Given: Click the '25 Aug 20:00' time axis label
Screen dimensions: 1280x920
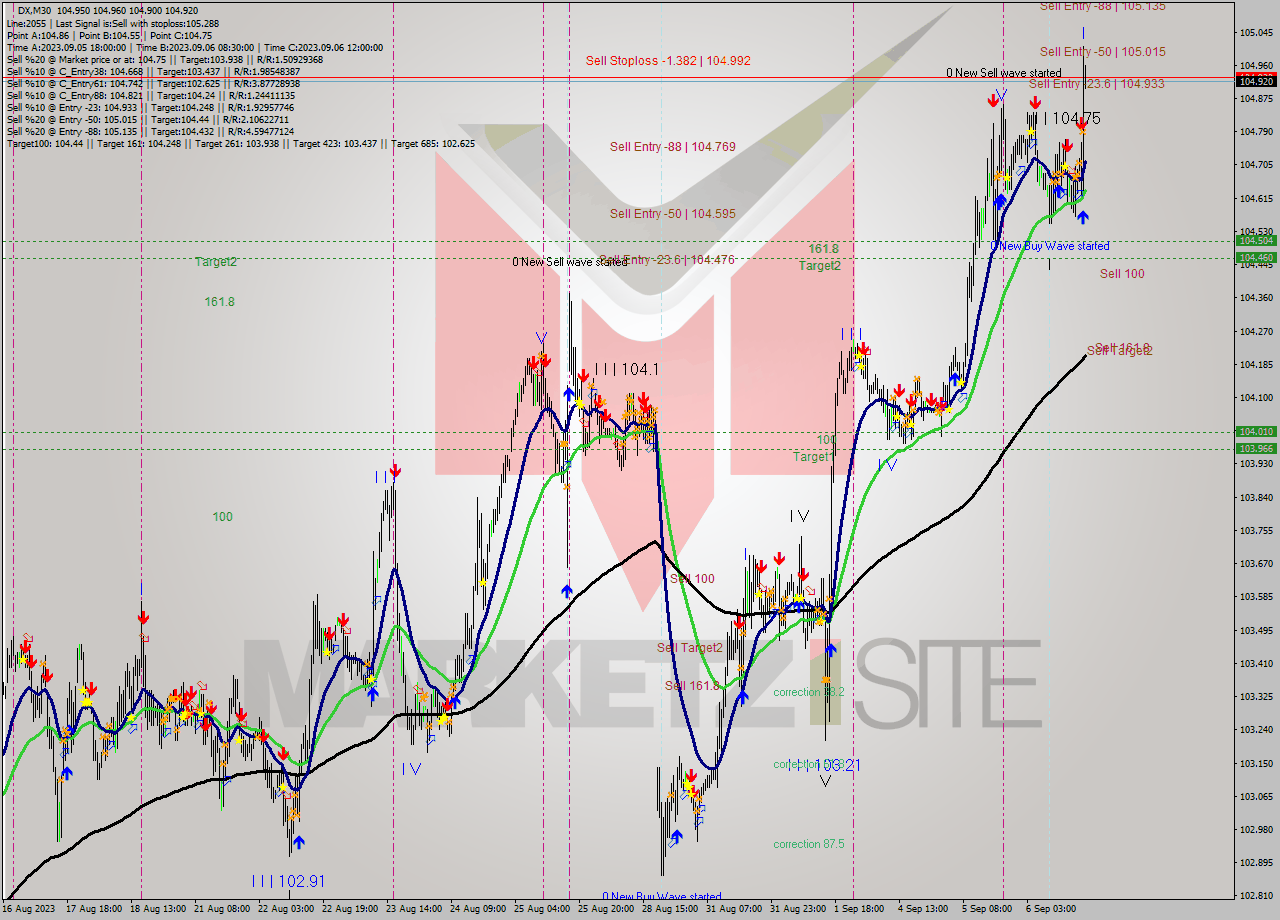Looking at the screenshot, I should (x=606, y=909).
